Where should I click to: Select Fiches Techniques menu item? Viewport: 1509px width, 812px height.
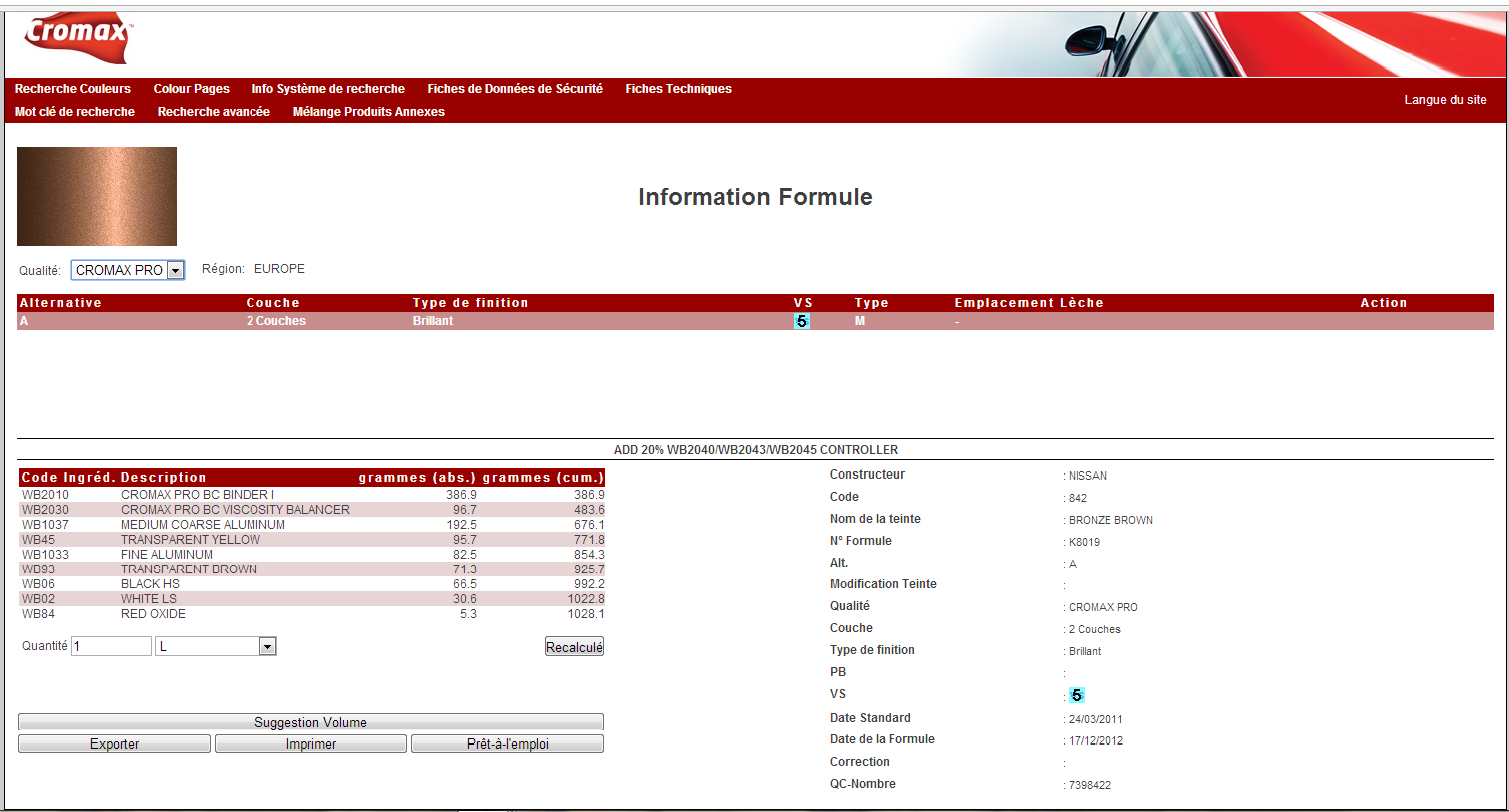(678, 89)
